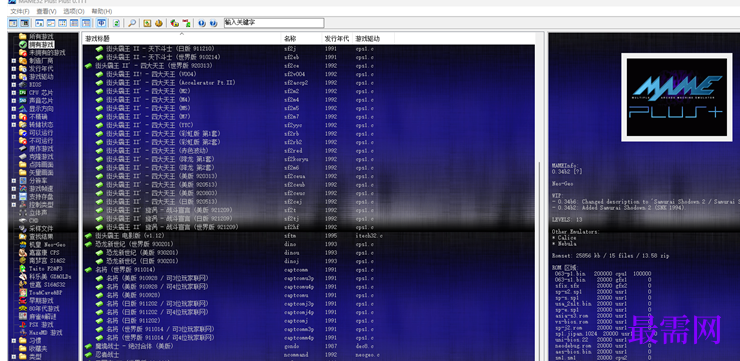This screenshot has width=740, height=361.
Task: Toggle the Chinese language toolbar button
Action: 101,23
